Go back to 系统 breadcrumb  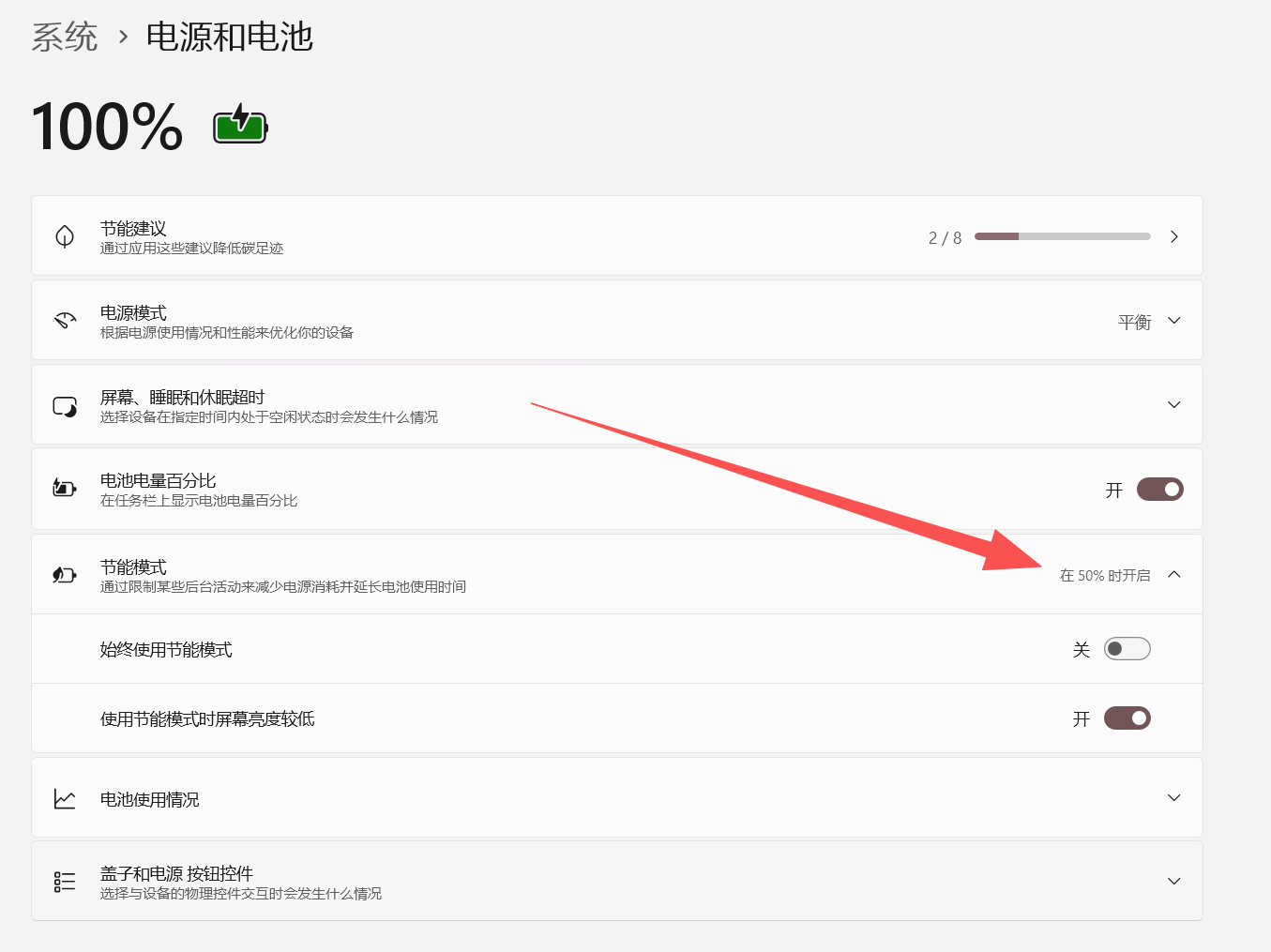click(x=65, y=38)
